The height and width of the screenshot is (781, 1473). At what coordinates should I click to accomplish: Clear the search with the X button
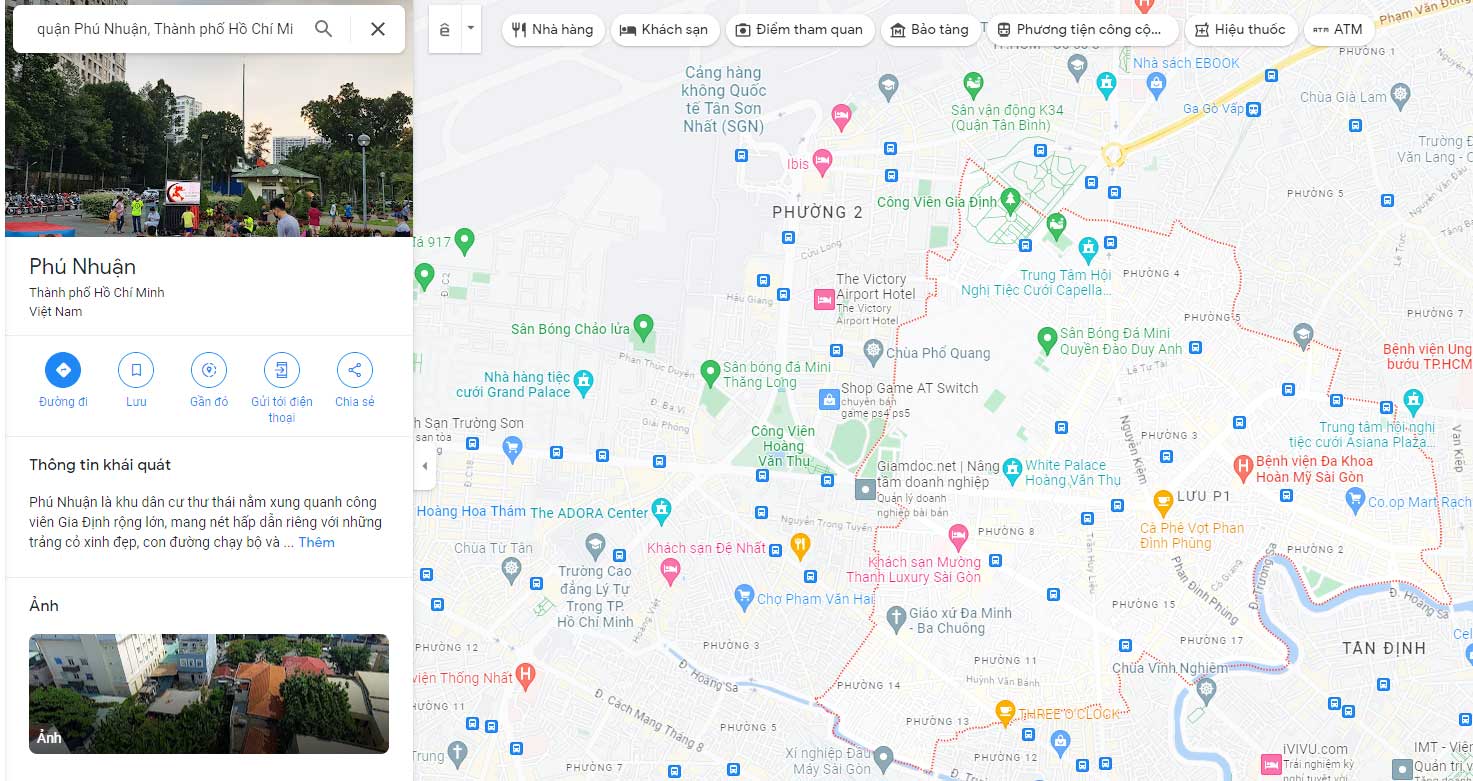(x=377, y=30)
